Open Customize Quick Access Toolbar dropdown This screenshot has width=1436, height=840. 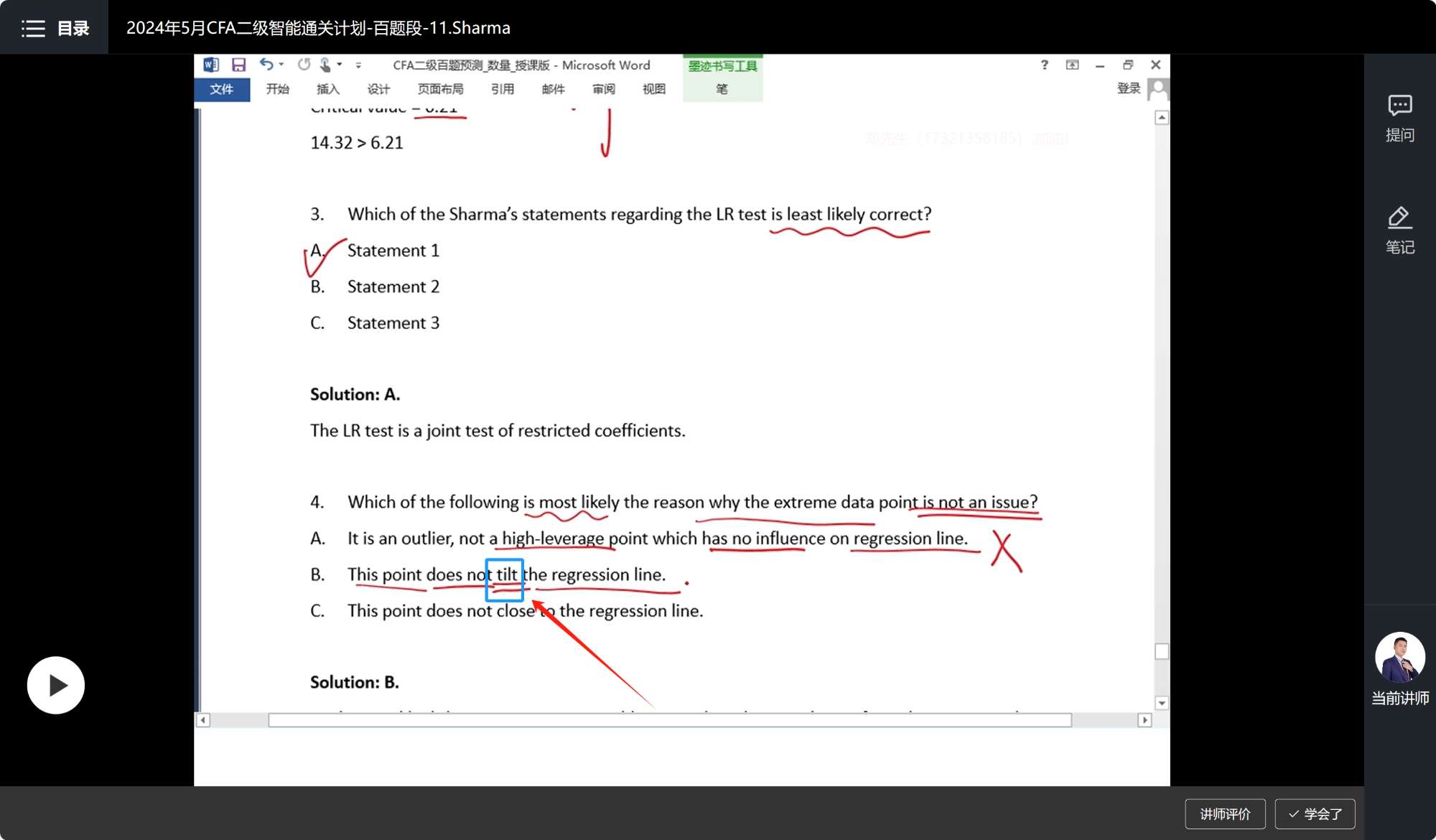pos(358,65)
